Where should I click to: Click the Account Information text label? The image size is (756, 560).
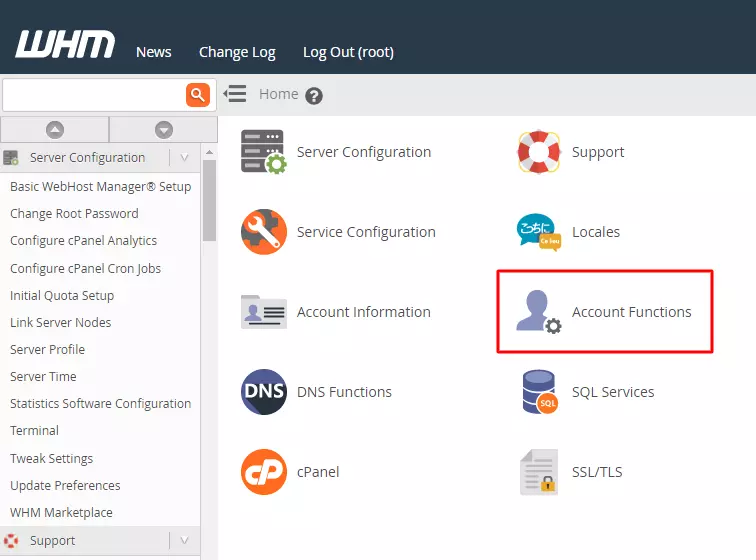tap(364, 312)
